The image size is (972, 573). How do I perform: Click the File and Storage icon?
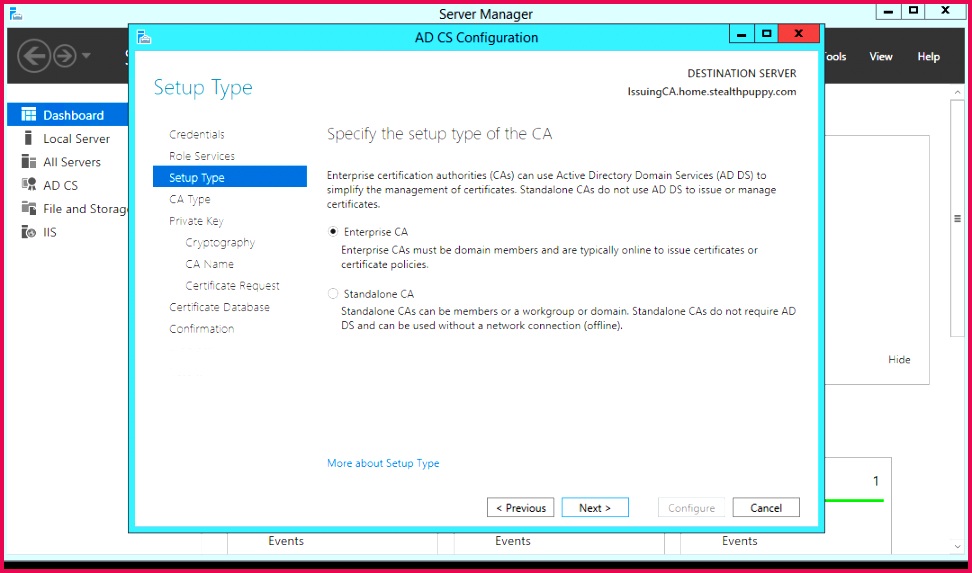[x=28, y=209]
